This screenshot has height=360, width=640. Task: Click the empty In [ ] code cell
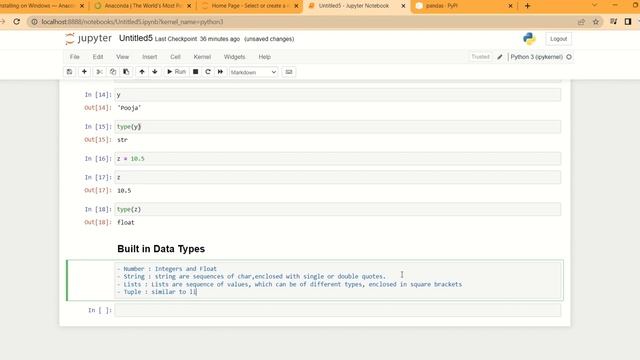[x=338, y=310]
